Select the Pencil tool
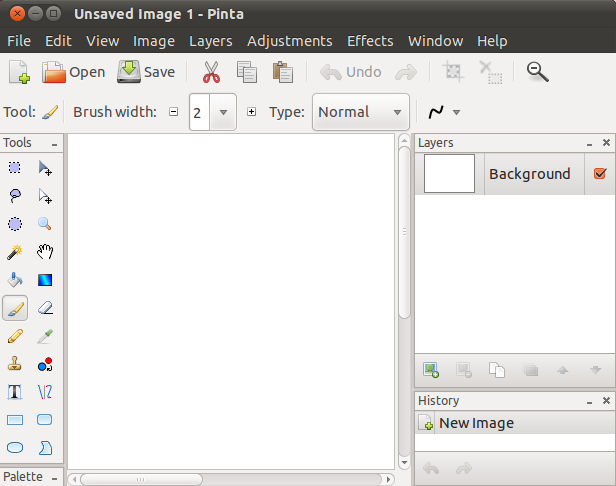 [x=15, y=336]
